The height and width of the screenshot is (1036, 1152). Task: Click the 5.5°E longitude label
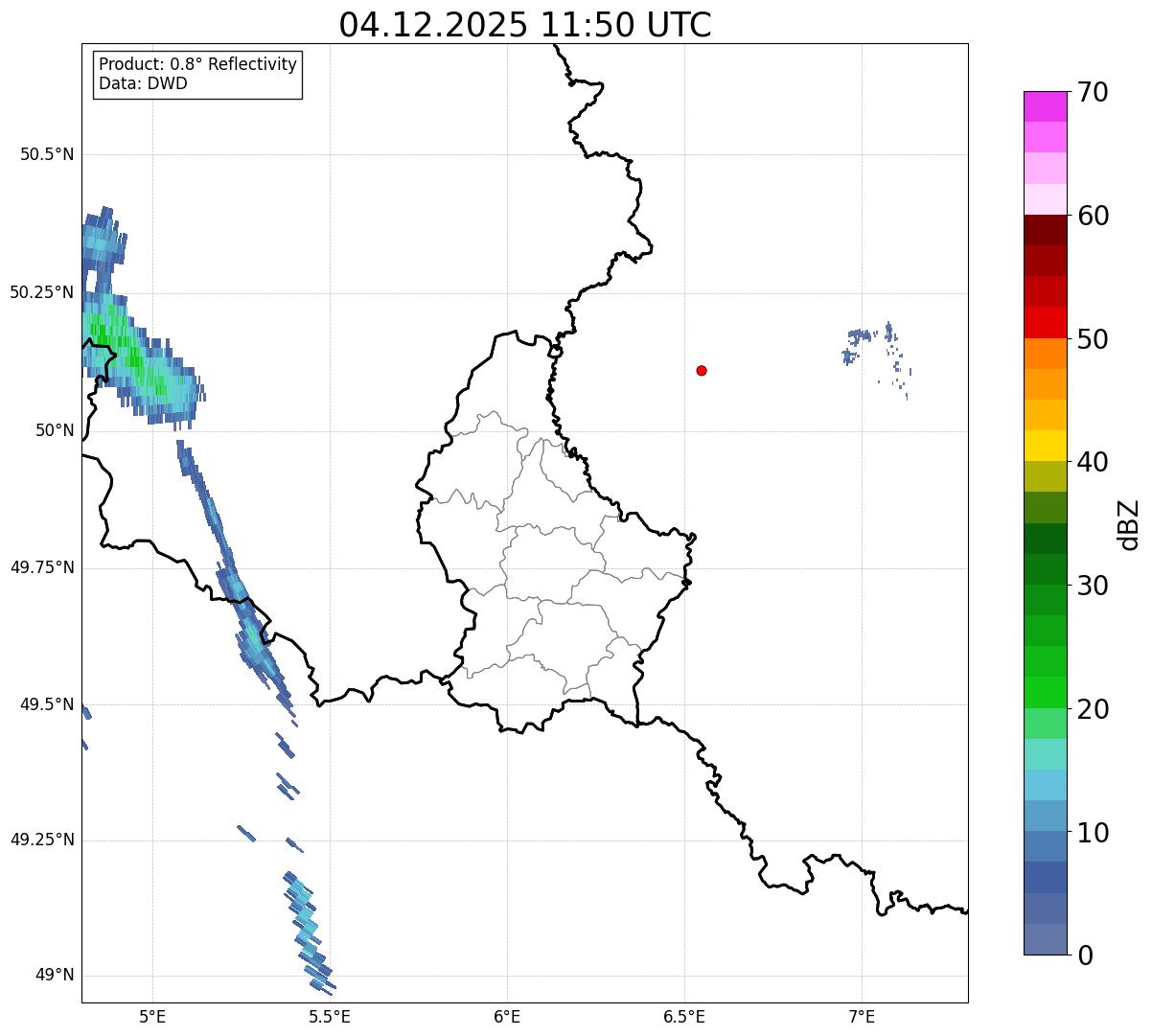pos(330,1016)
